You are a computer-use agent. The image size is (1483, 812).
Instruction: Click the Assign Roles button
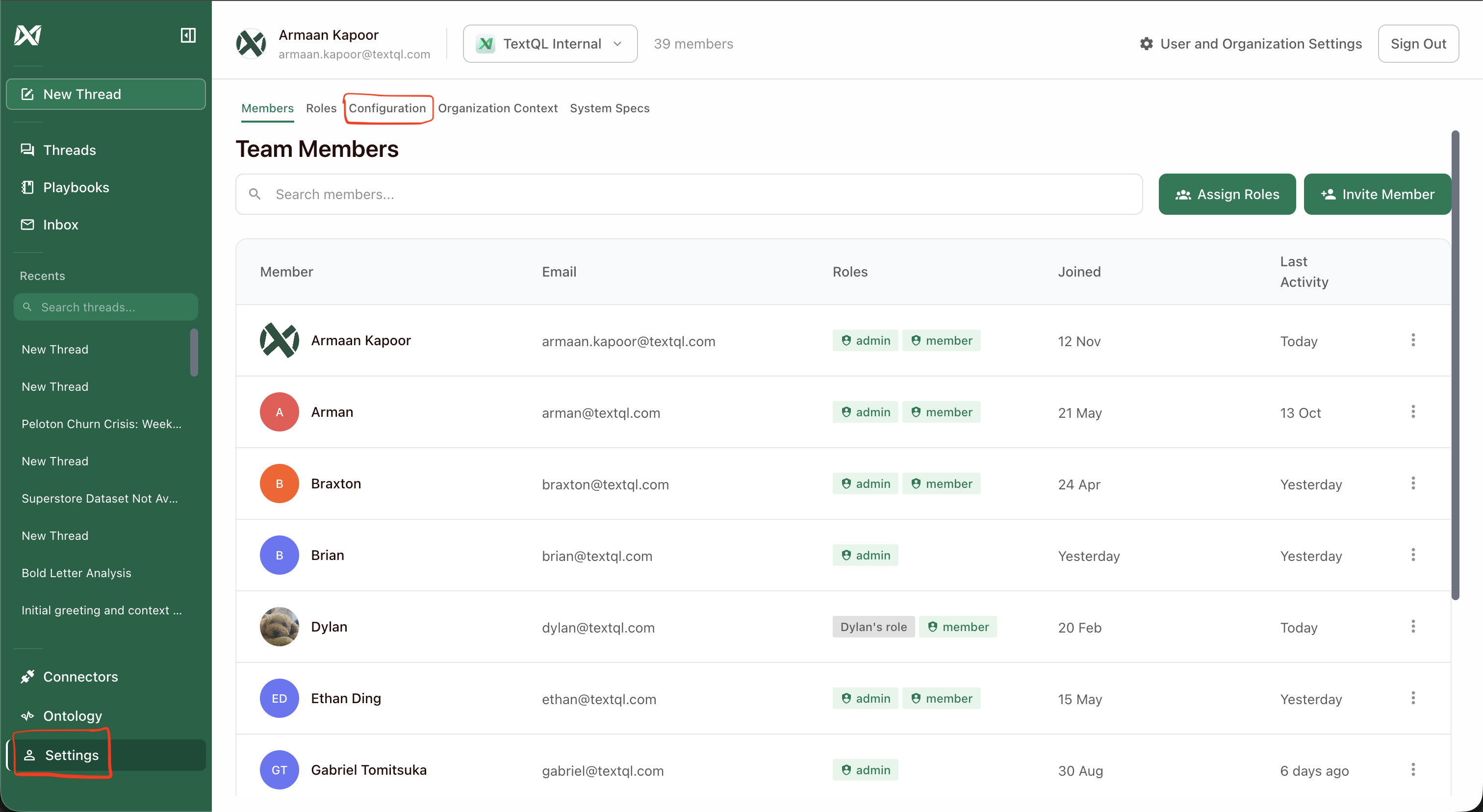pos(1226,195)
